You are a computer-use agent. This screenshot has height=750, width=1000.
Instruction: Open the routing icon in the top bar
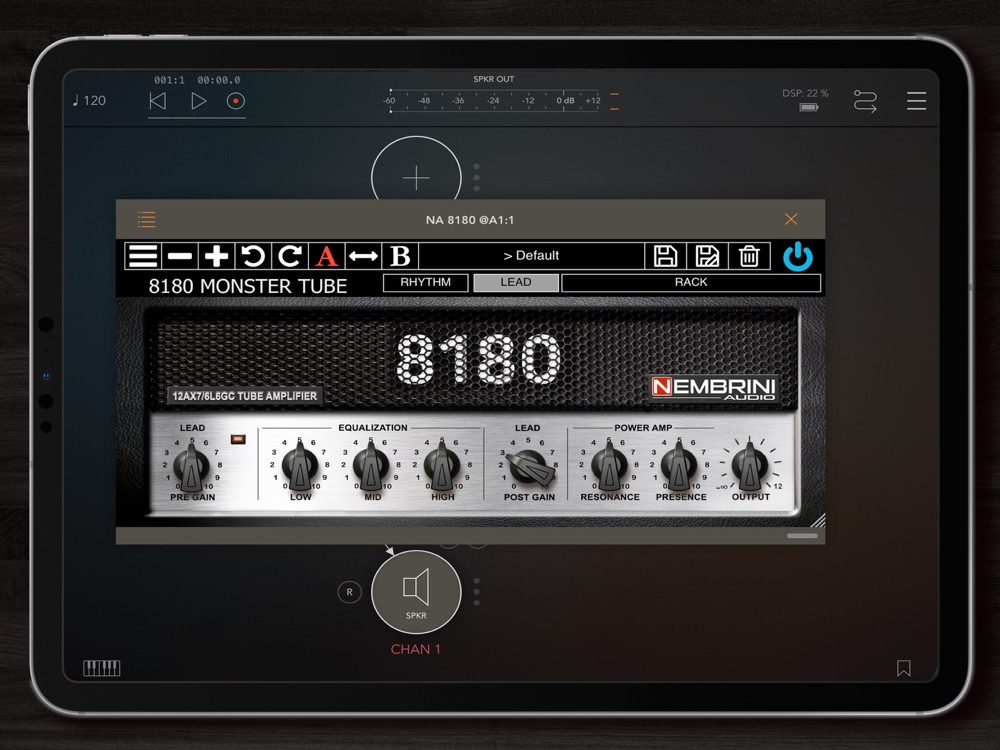pyautogui.click(x=865, y=101)
